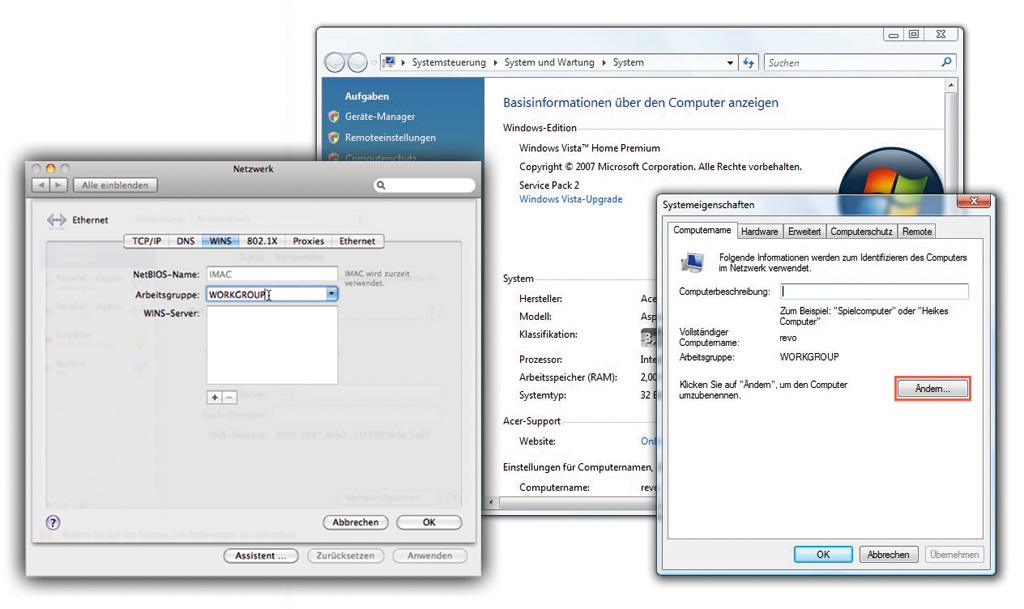This screenshot has width=1024, height=609.
Task: Open the address bar history dropdown
Action: [730, 63]
